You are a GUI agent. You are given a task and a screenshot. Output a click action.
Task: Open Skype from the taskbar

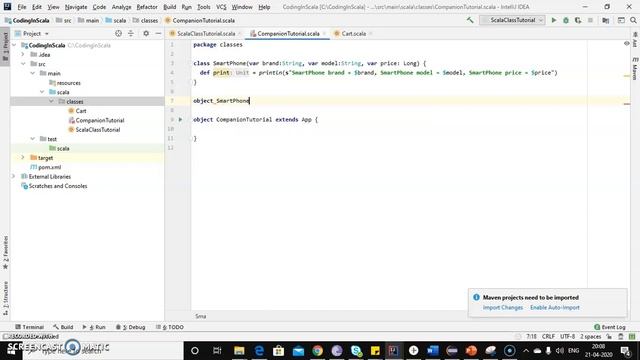click(356, 351)
